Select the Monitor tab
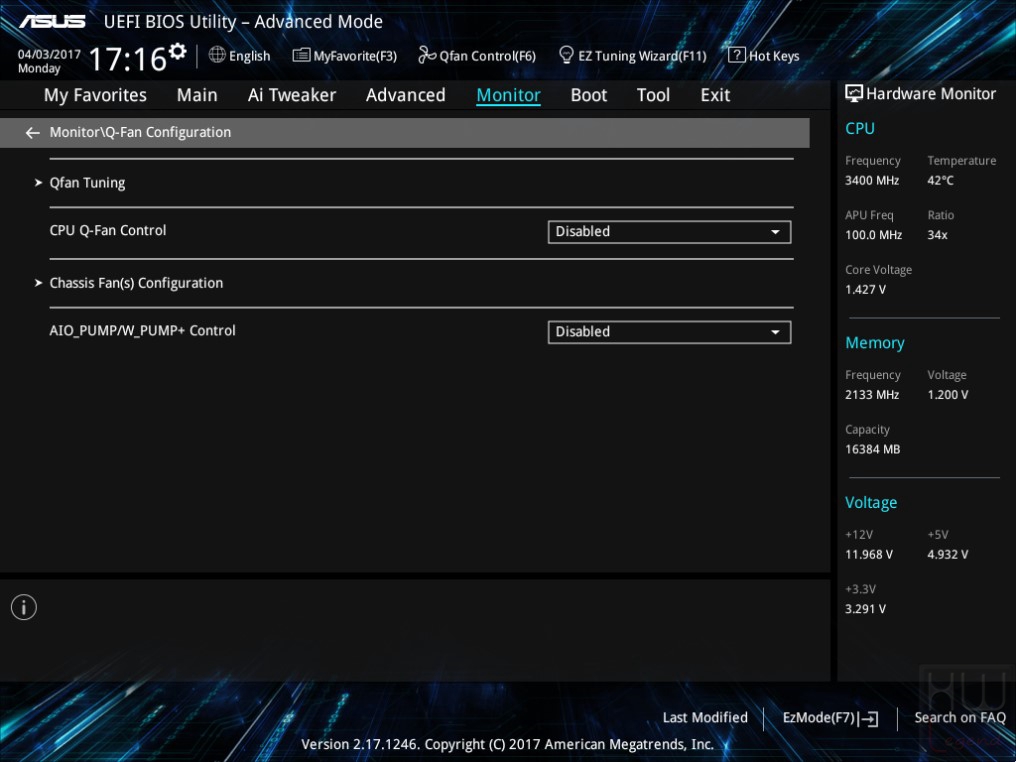 tap(509, 95)
